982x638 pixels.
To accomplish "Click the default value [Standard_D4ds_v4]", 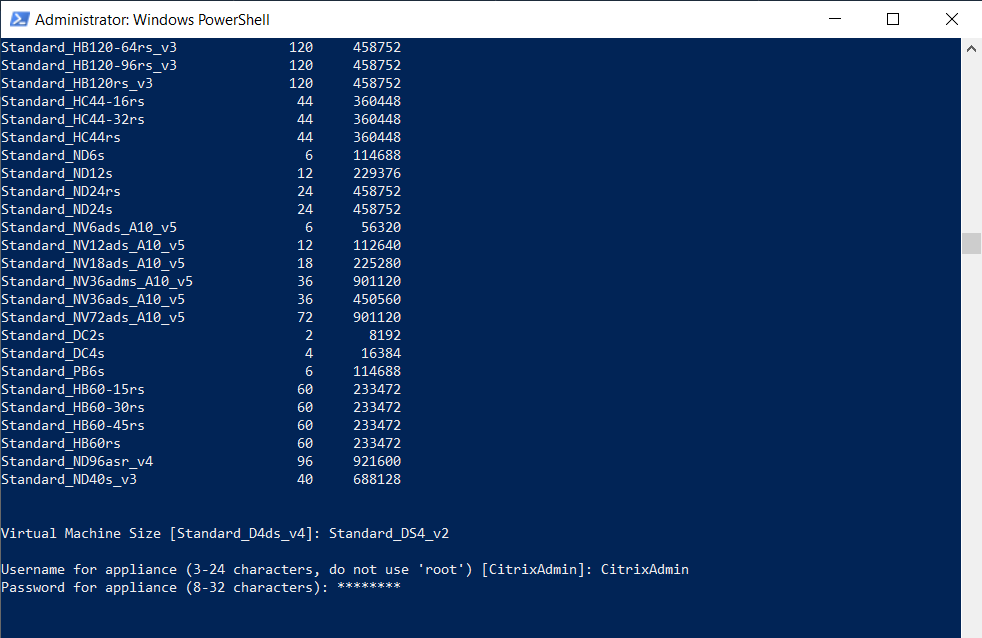I will pos(245,533).
